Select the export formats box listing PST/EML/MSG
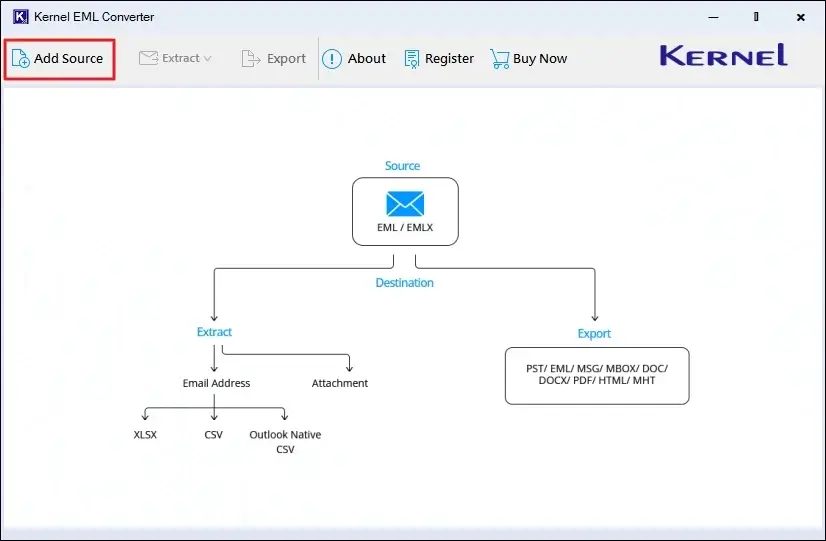826x541 pixels. 597,375
